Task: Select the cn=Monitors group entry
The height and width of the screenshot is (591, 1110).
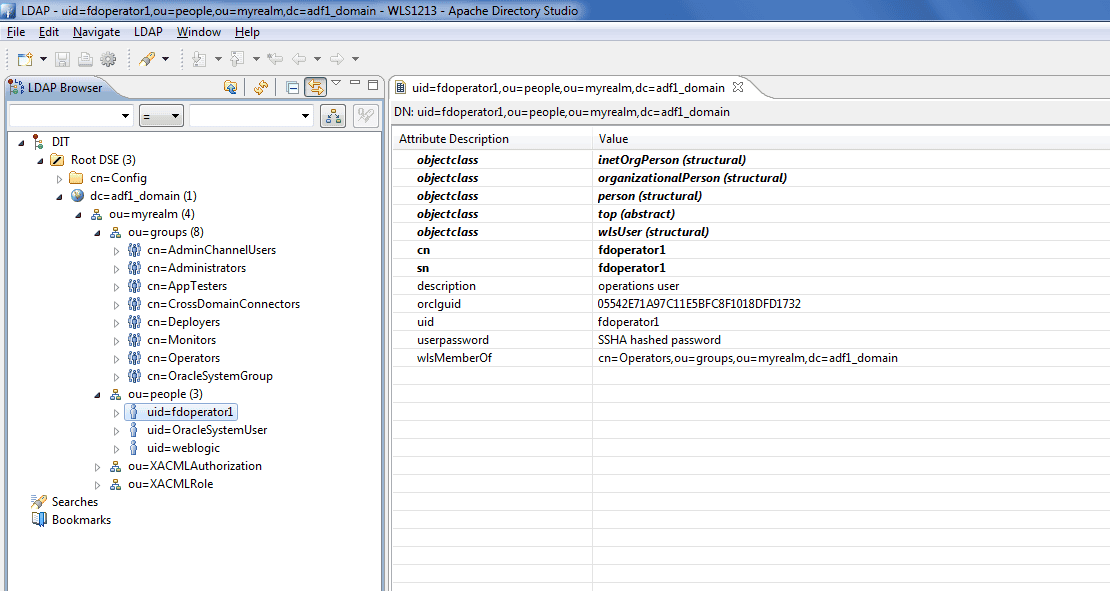Action: click(181, 340)
